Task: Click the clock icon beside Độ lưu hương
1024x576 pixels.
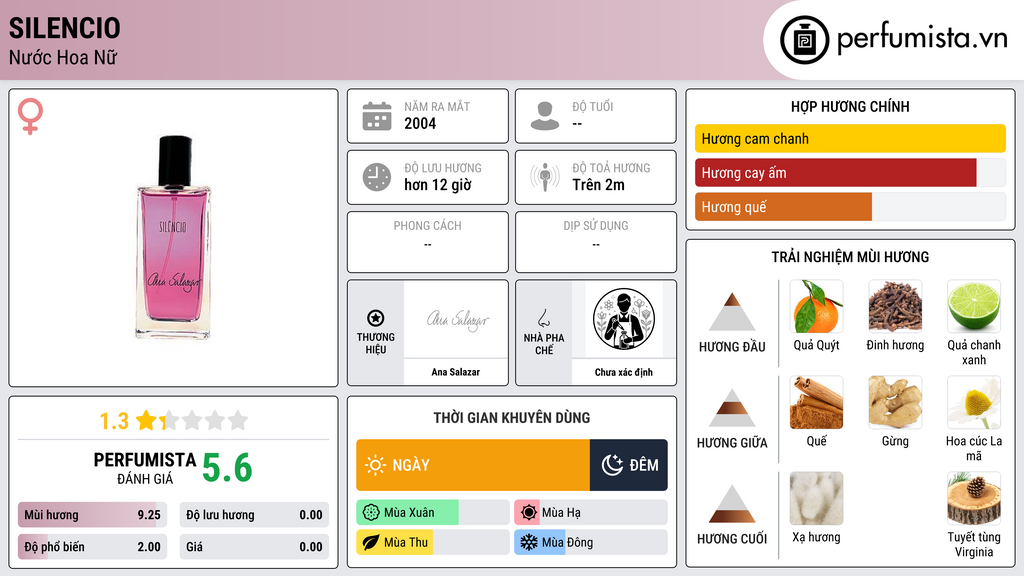Action: [377, 177]
